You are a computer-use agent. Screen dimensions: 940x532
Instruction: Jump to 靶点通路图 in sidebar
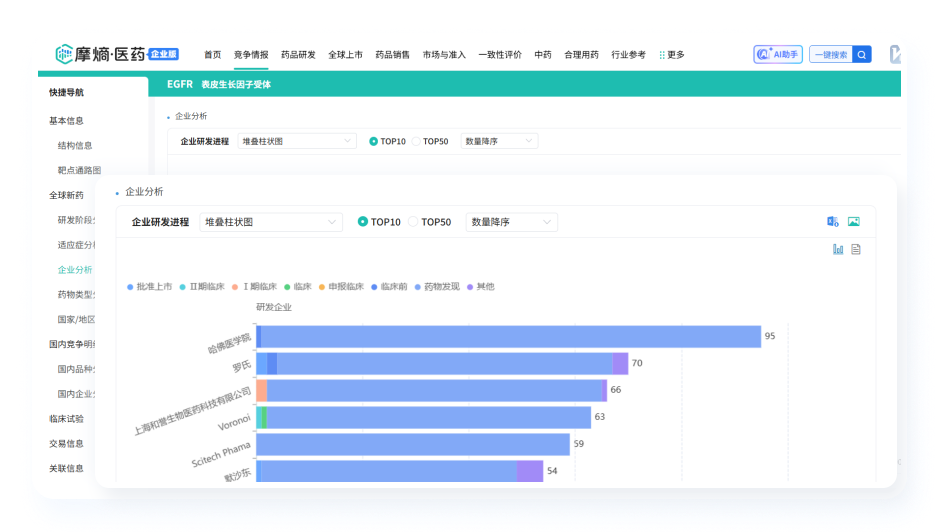pos(79,170)
